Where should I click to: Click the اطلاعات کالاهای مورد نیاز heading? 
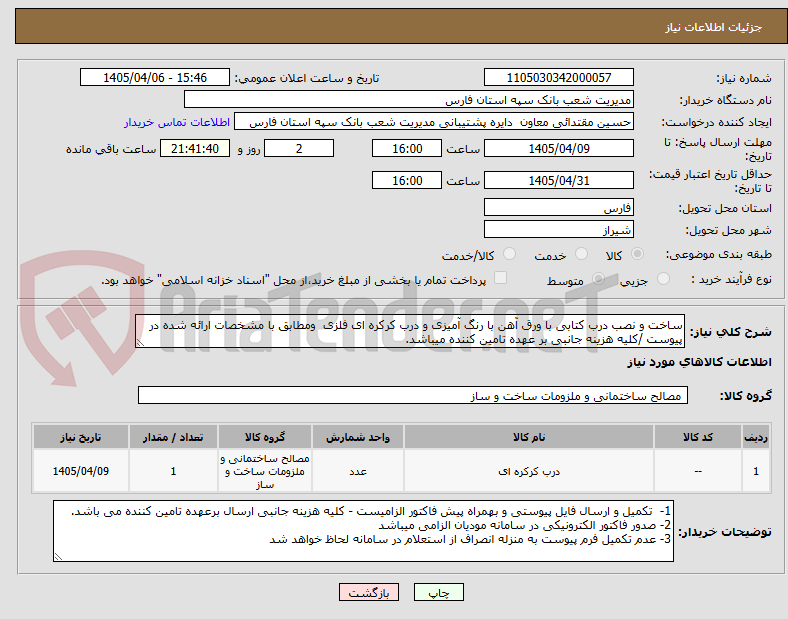[x=699, y=362]
